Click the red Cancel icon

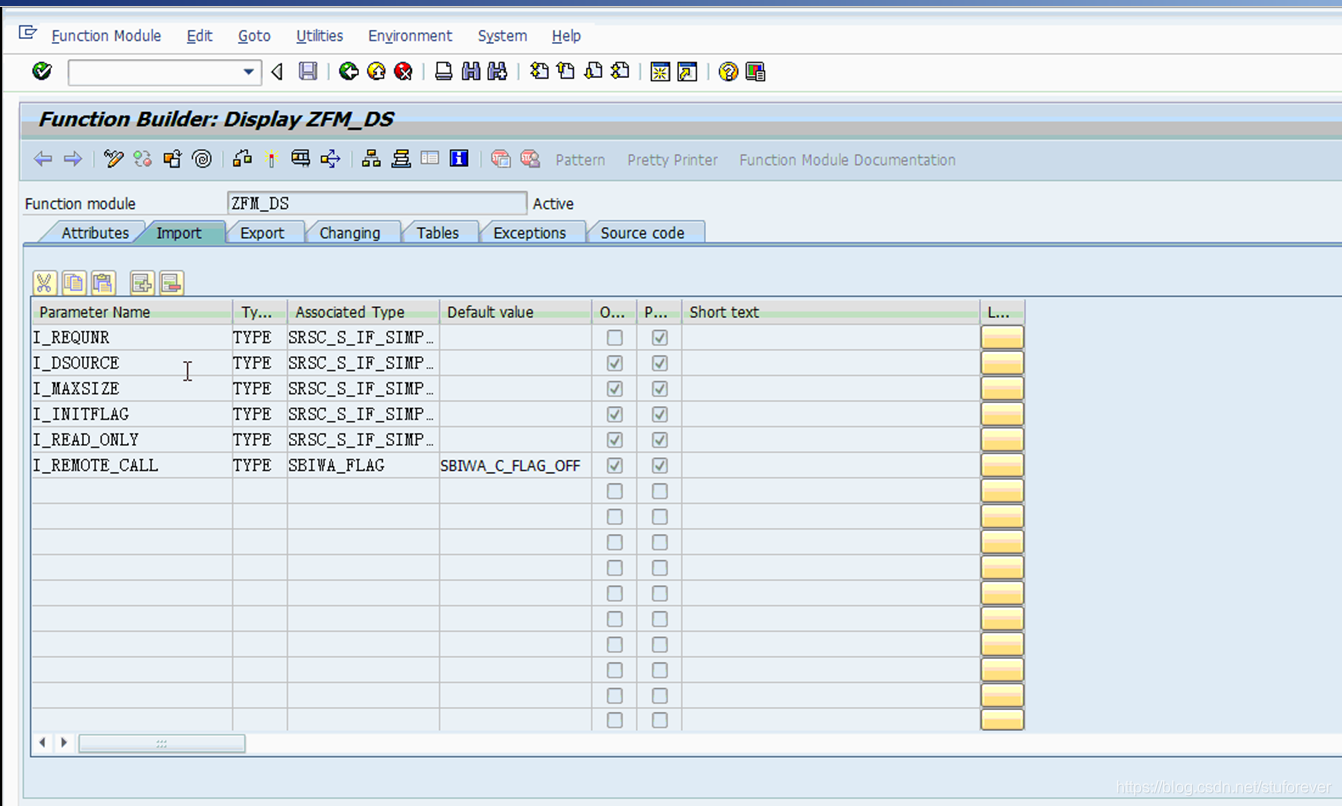click(403, 71)
